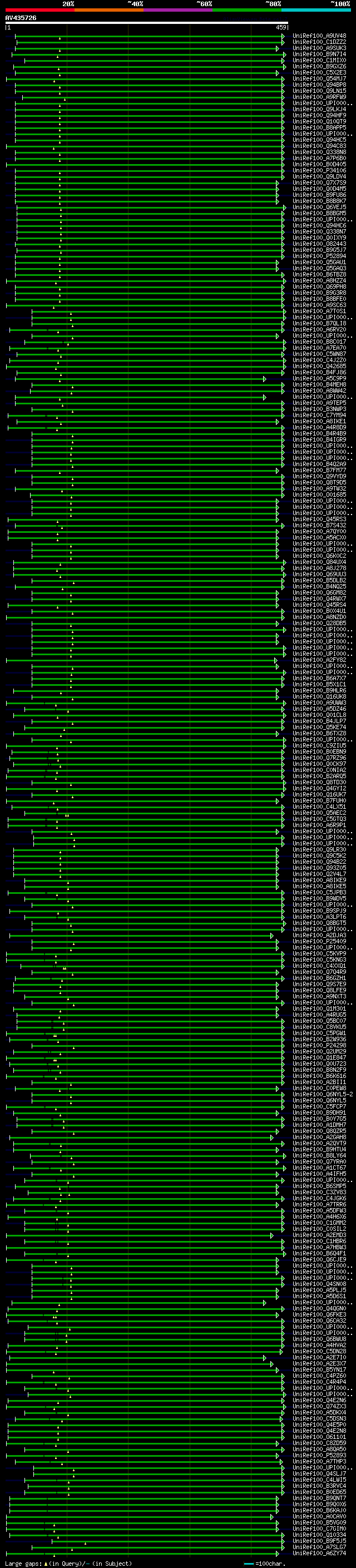Select hit label UniRef100_Q6K0C2
Viewport: 356px width, 1568px height.
[319, 556]
